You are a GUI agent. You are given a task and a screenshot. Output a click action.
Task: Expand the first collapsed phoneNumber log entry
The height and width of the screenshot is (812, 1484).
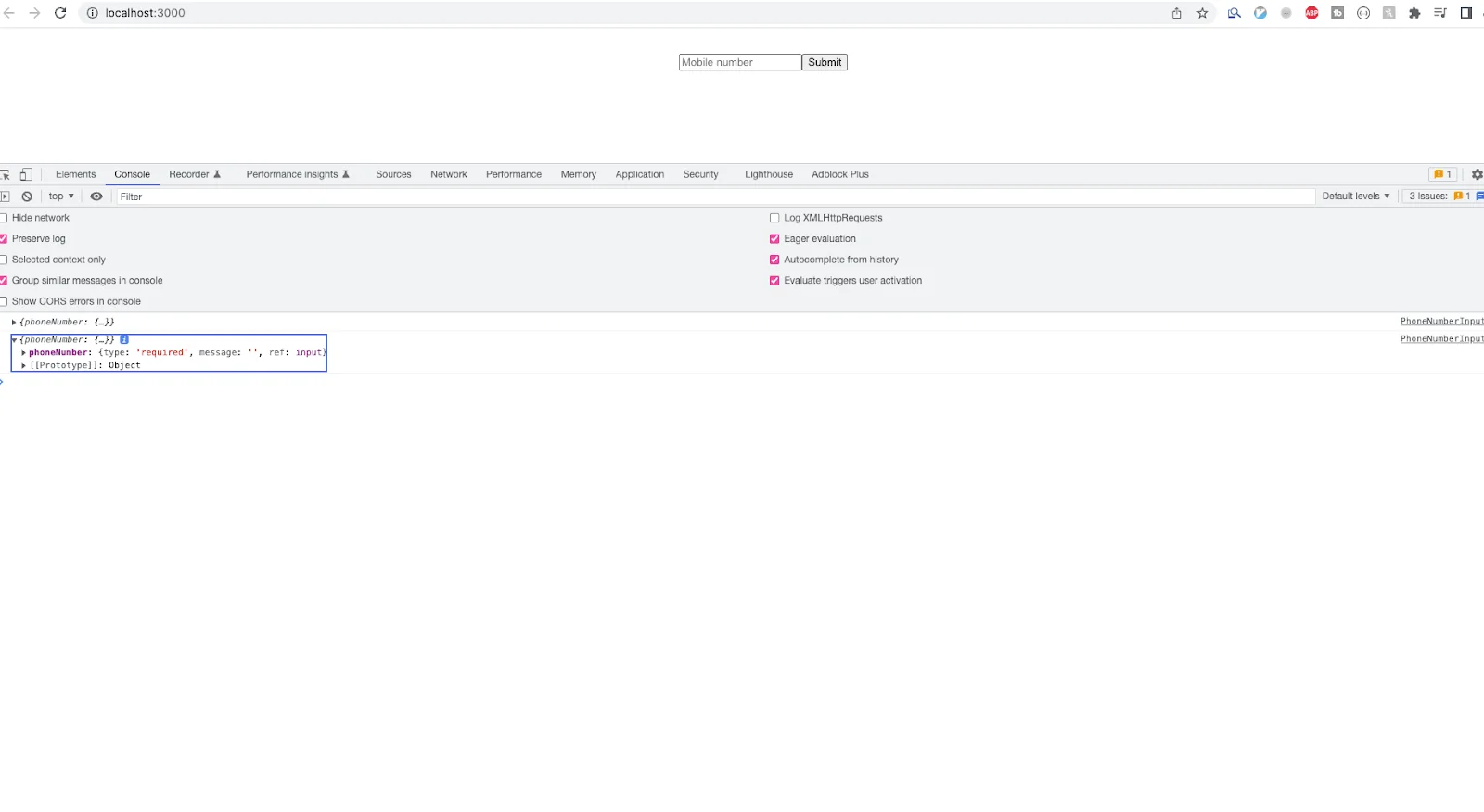coord(14,322)
